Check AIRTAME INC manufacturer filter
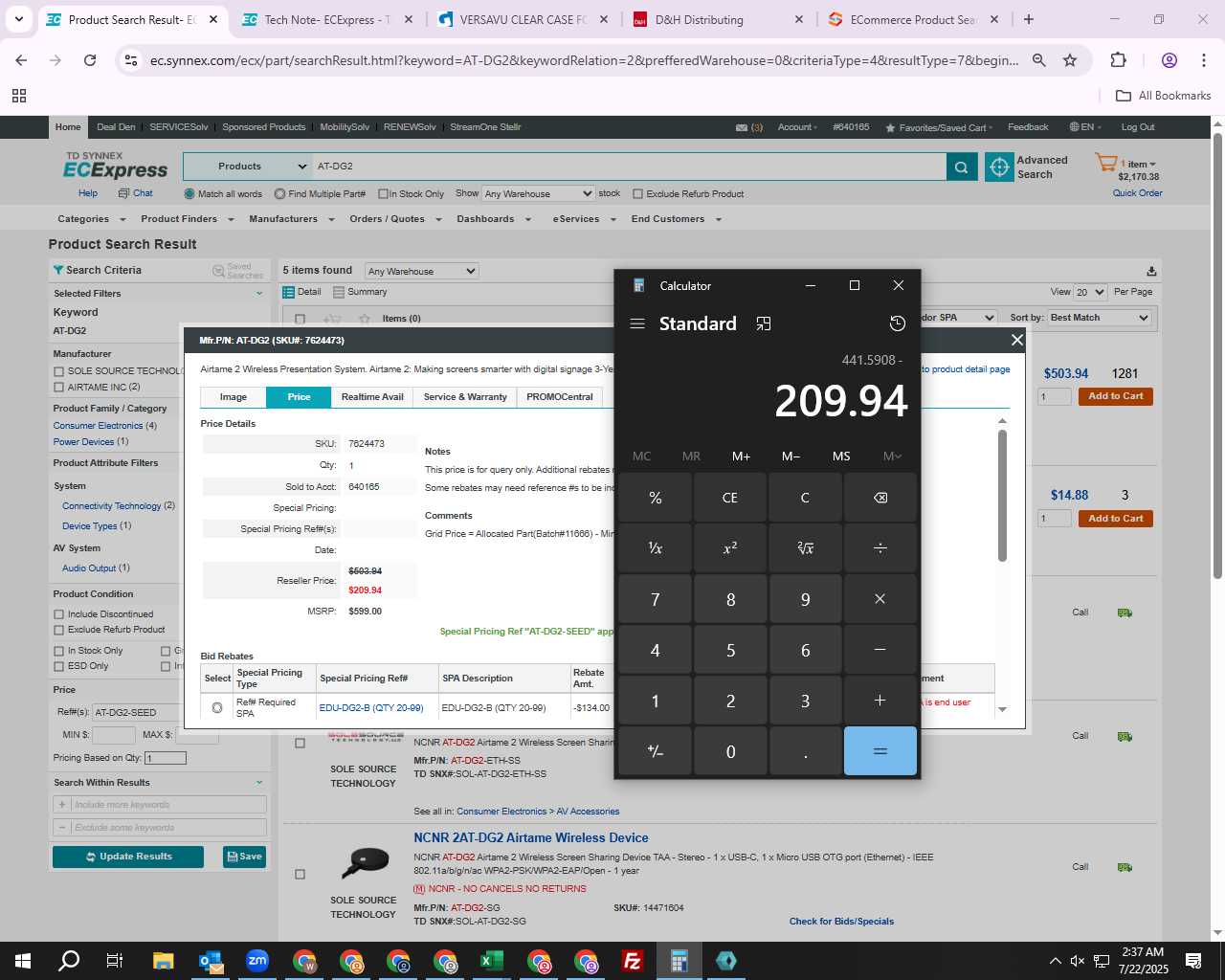The width and height of the screenshot is (1225, 980). click(59, 388)
